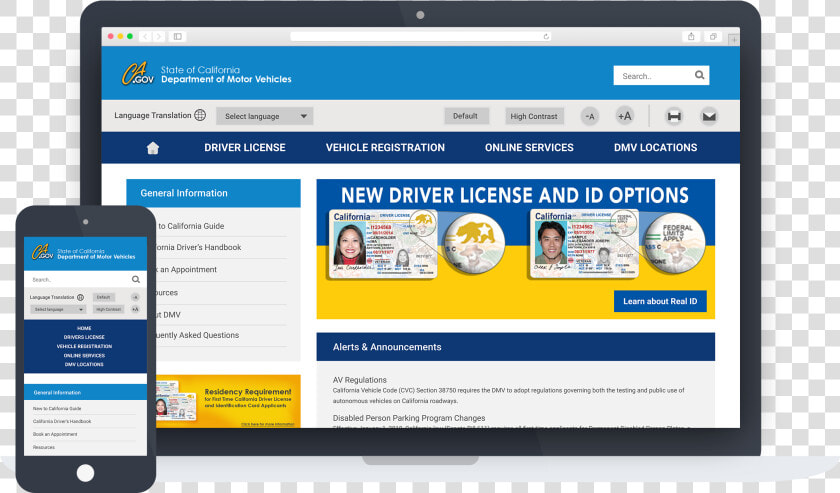840x493 pixels.
Task: Tap the Default contrast button on the phone
Action: (x=103, y=297)
